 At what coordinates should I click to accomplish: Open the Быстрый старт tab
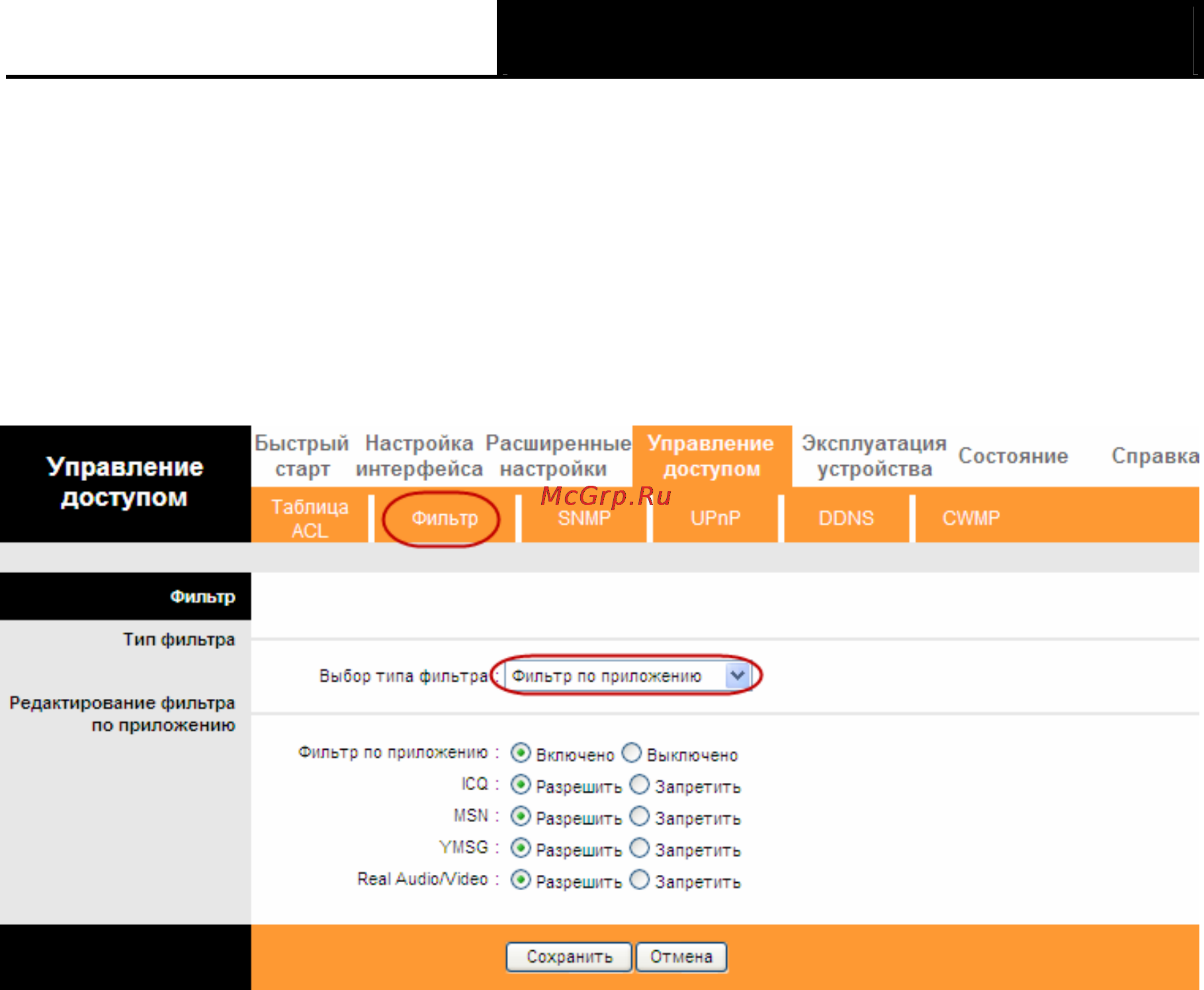click(x=302, y=455)
